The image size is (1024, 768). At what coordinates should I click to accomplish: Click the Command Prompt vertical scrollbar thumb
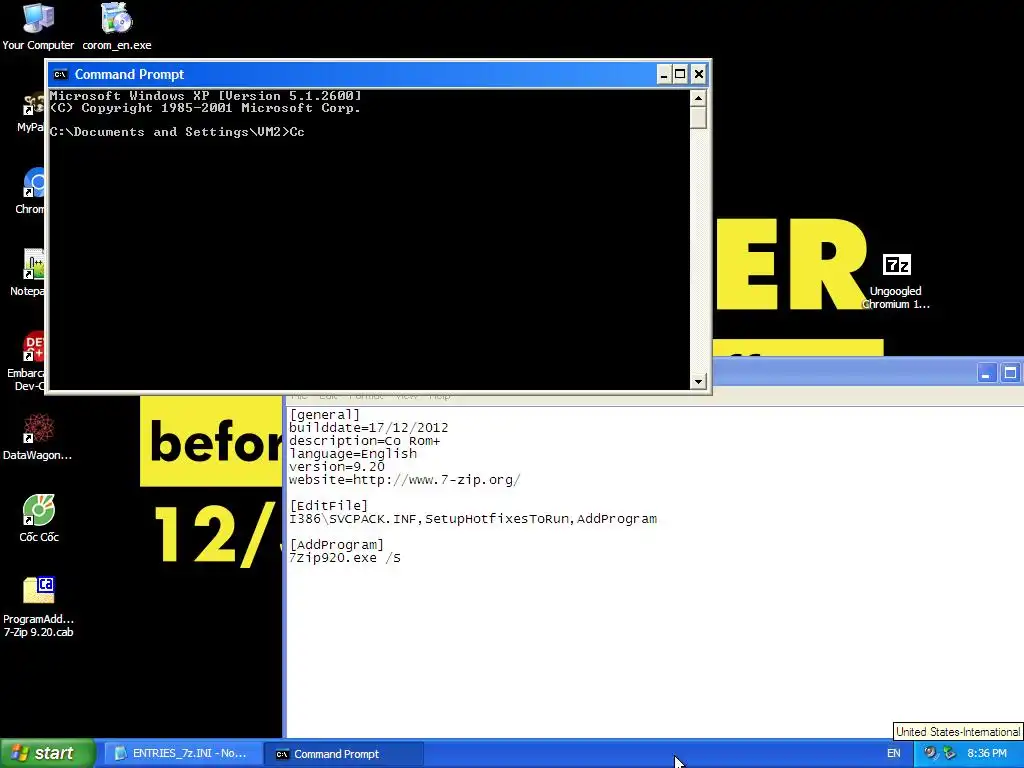698,118
